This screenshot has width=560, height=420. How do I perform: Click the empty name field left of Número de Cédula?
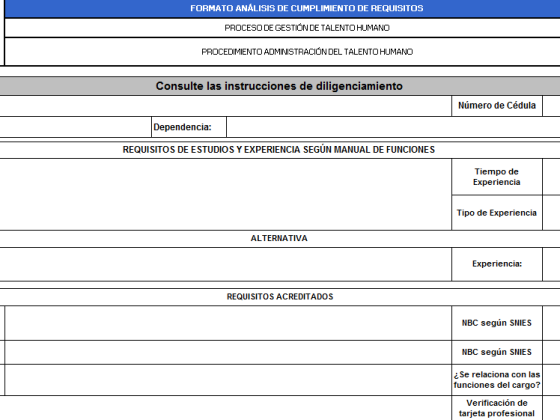226,106
